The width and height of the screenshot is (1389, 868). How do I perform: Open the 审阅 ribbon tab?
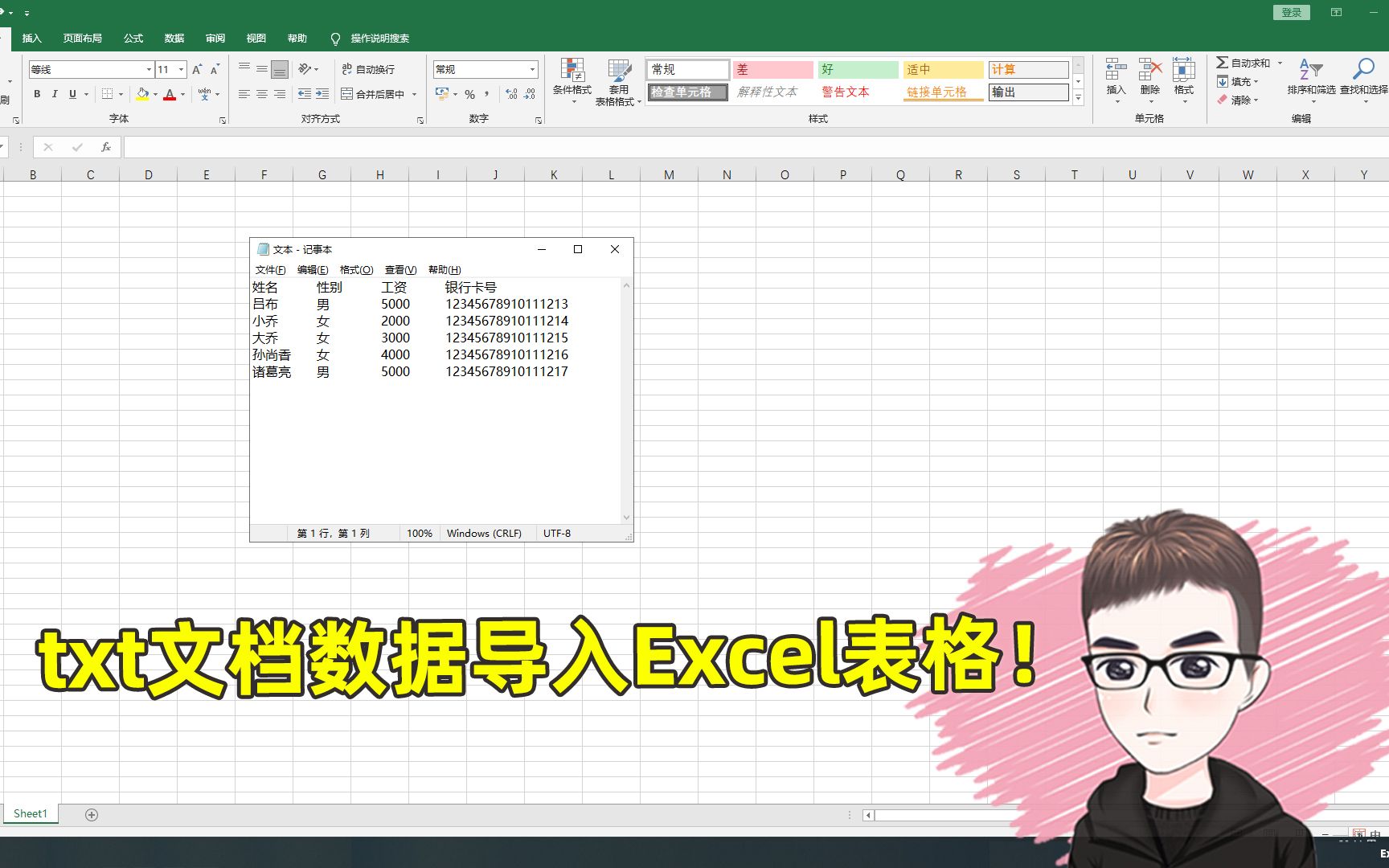[x=215, y=39]
